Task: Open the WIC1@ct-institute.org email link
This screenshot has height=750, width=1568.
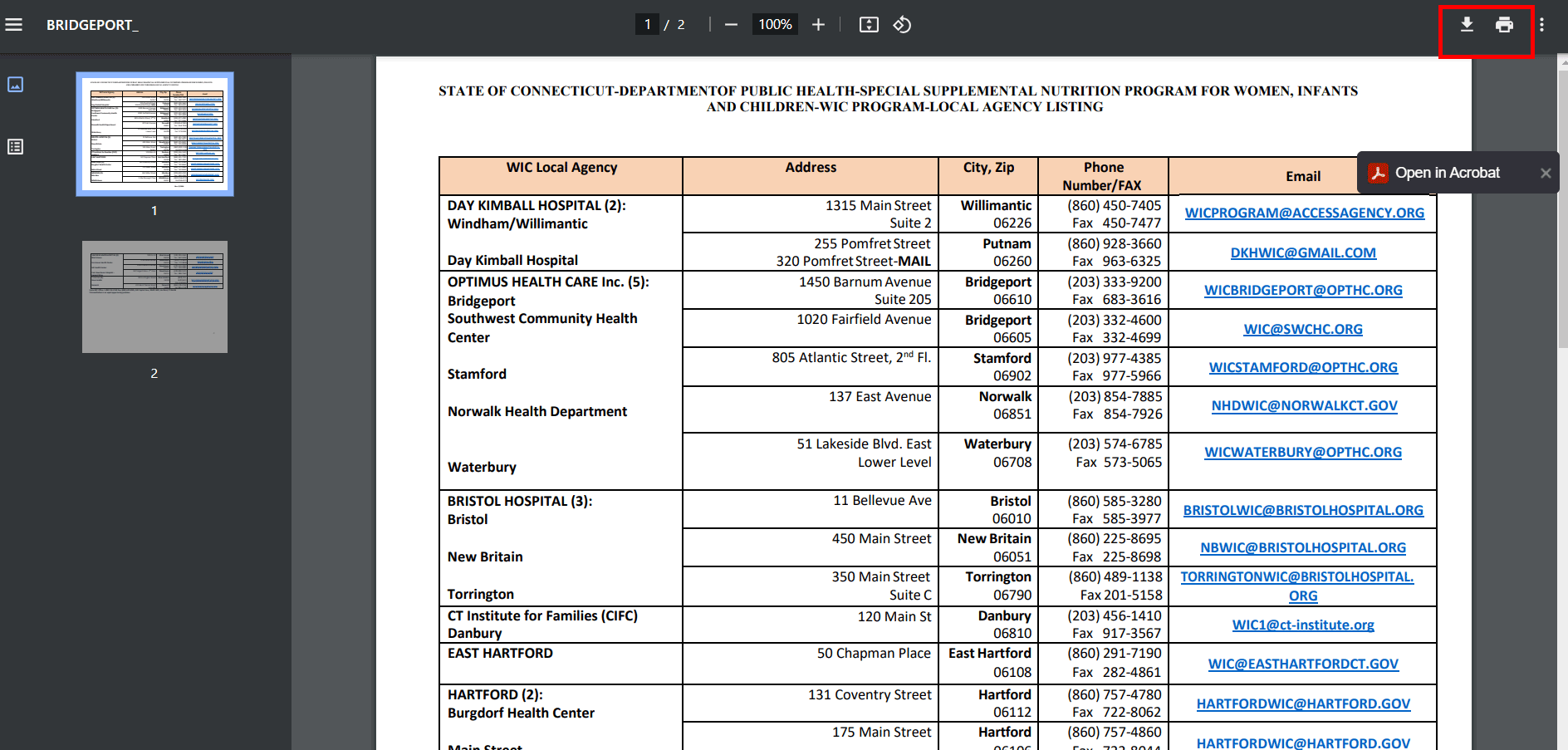Action: pos(1303,625)
